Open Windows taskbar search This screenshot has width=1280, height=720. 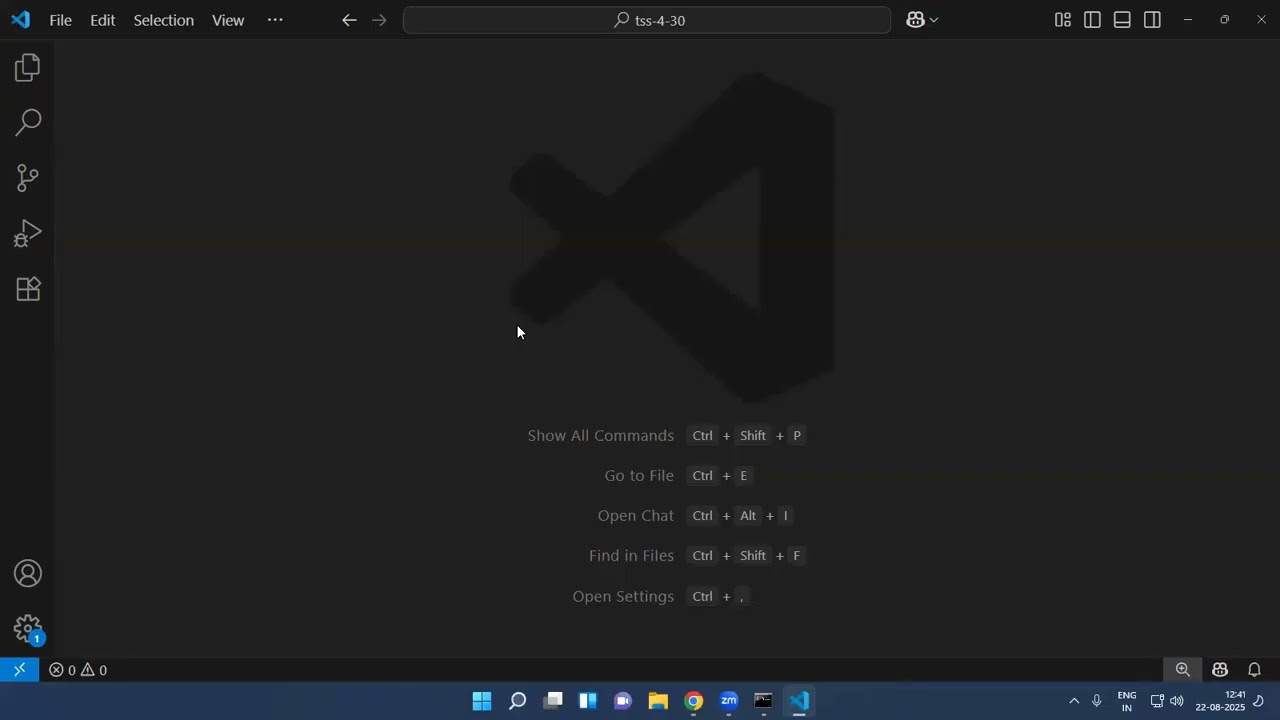pos(517,701)
